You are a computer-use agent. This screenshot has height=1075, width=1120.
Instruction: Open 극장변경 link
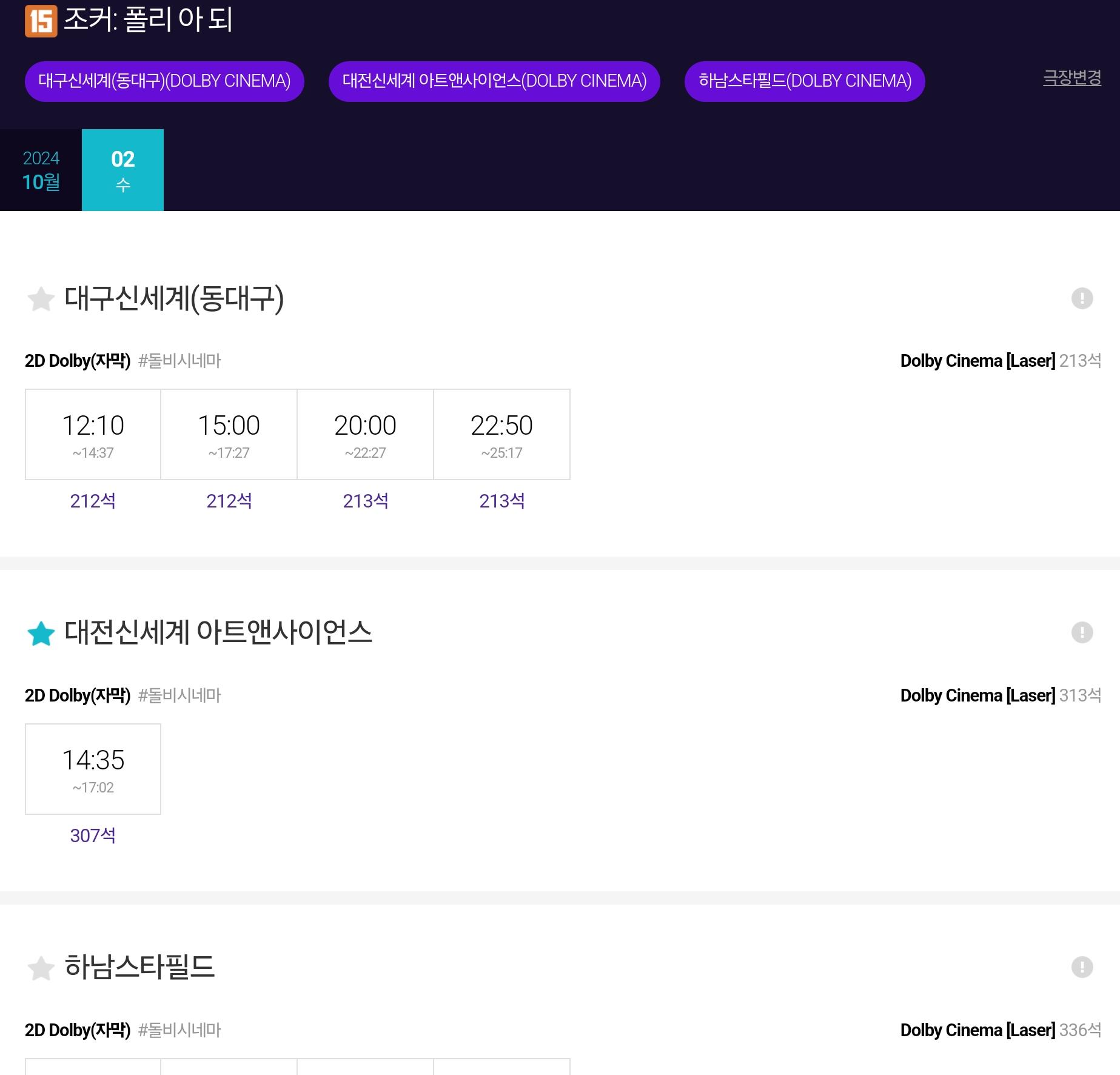pos(1072,78)
